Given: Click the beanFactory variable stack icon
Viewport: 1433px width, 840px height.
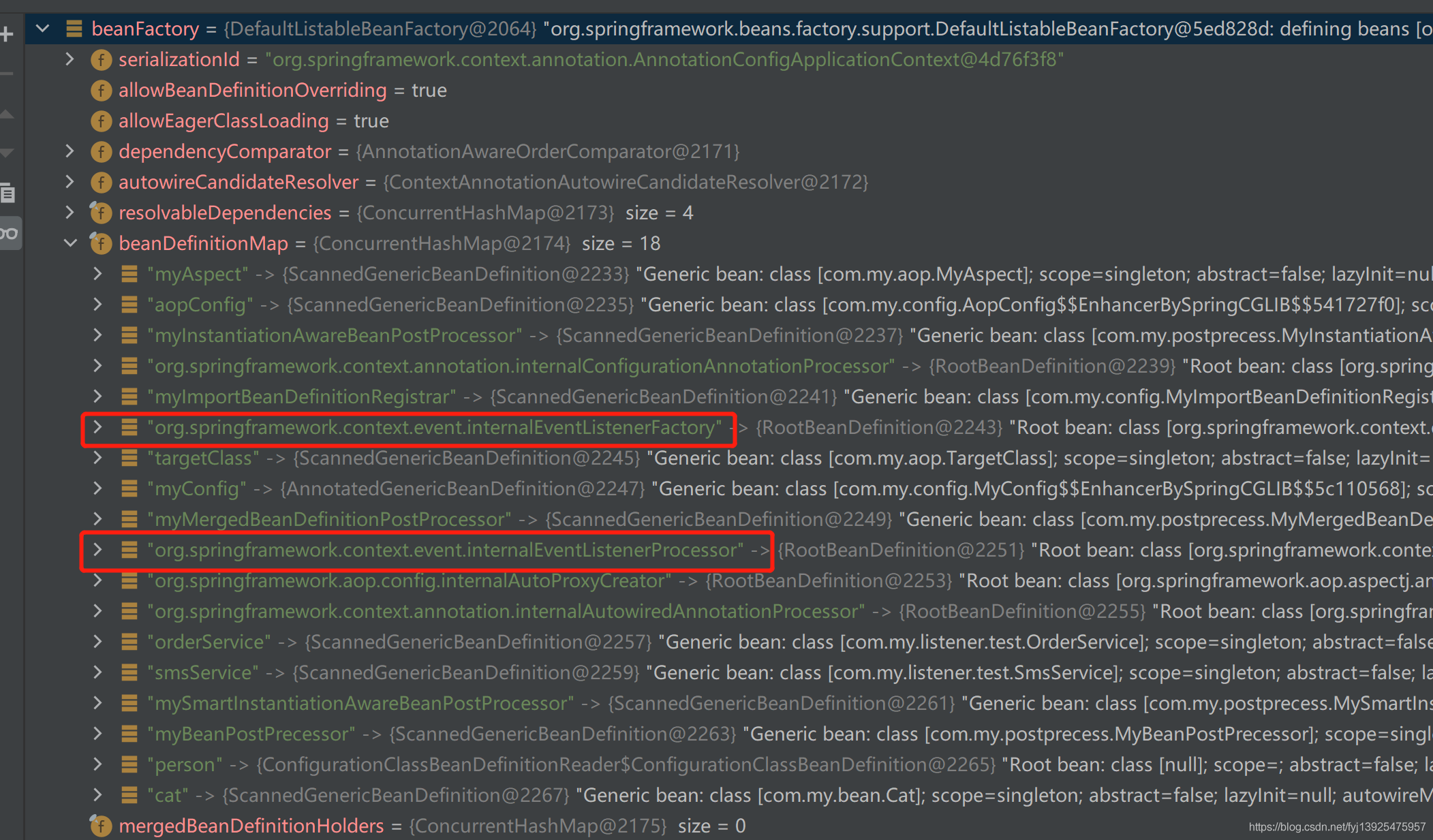Looking at the screenshot, I should (x=74, y=29).
